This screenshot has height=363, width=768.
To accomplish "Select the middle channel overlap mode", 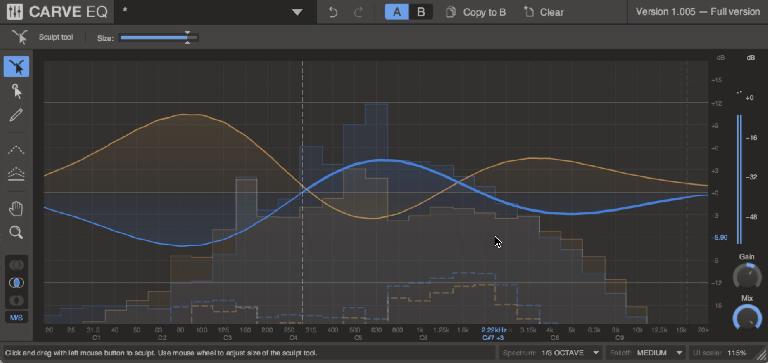I will tap(16, 283).
